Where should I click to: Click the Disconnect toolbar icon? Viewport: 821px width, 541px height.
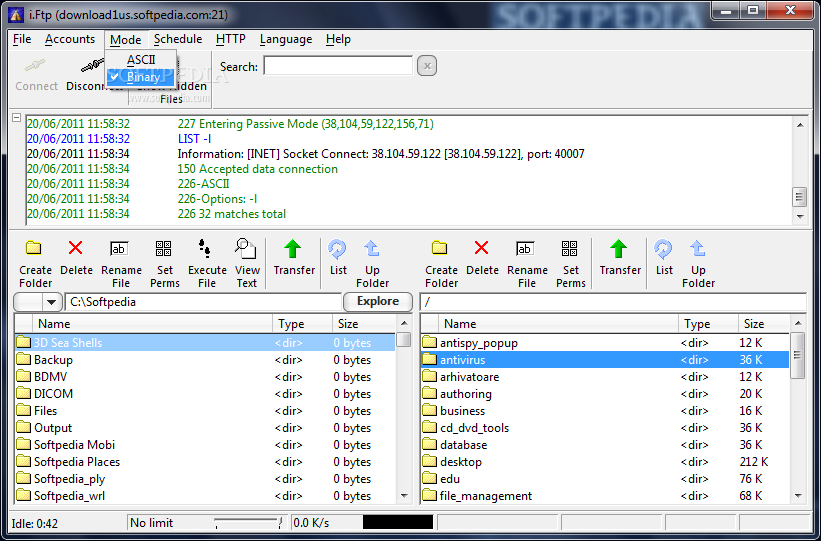[92, 66]
